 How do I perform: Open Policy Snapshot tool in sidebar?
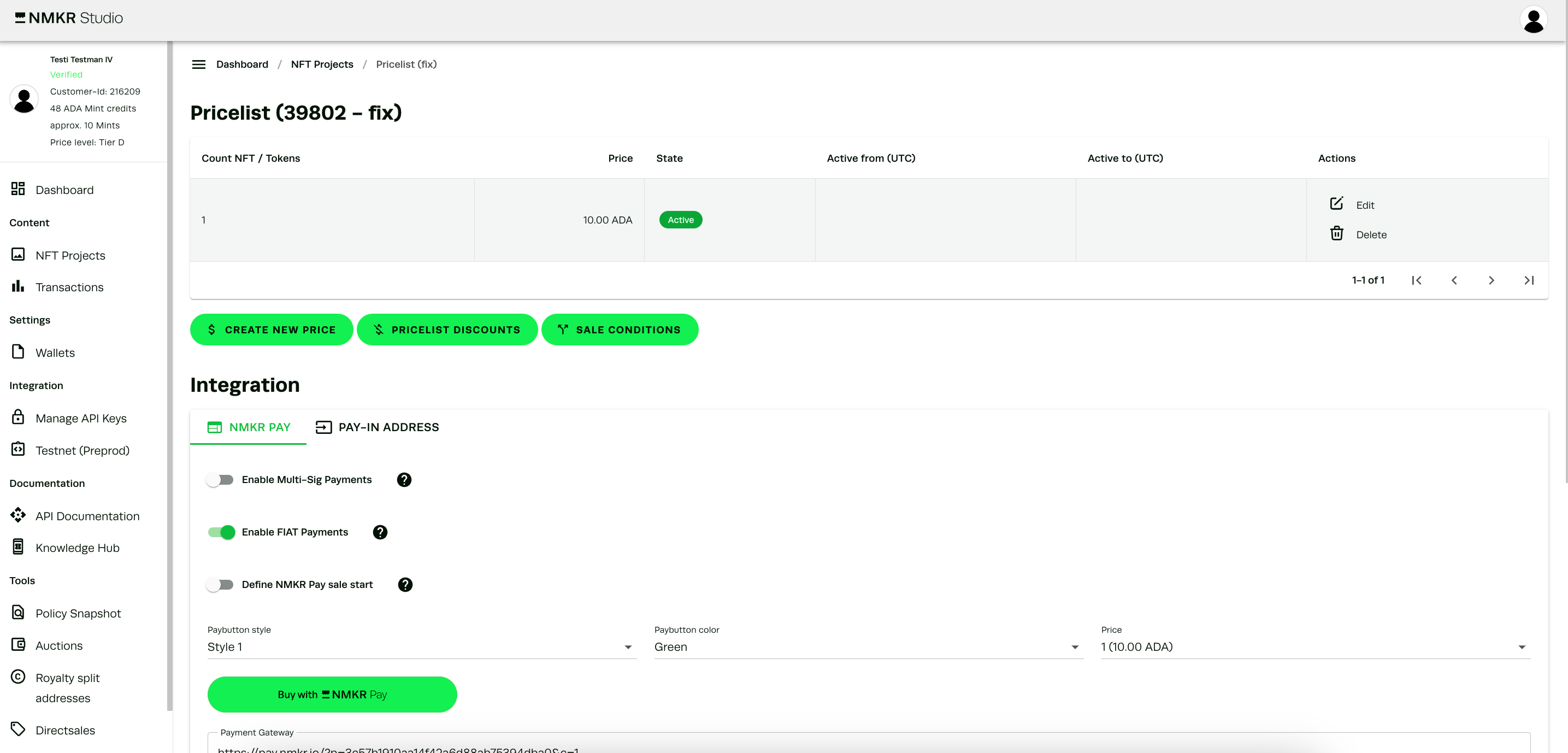coord(78,614)
